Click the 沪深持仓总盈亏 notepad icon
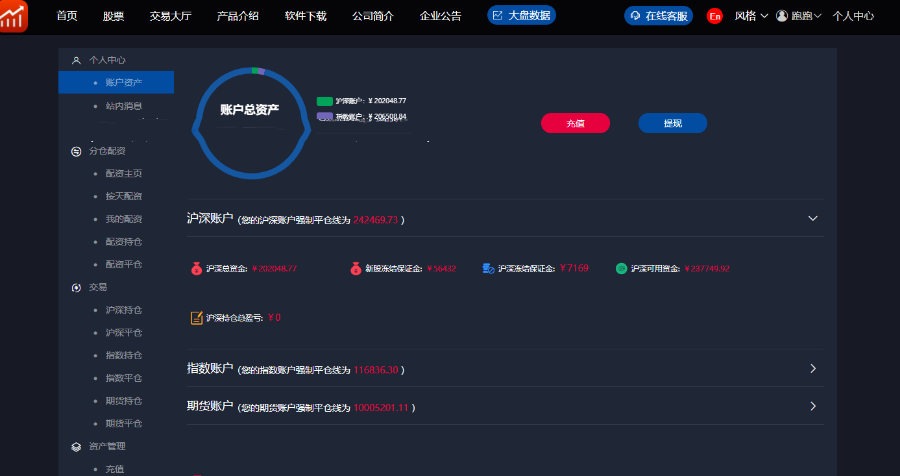 point(196,317)
